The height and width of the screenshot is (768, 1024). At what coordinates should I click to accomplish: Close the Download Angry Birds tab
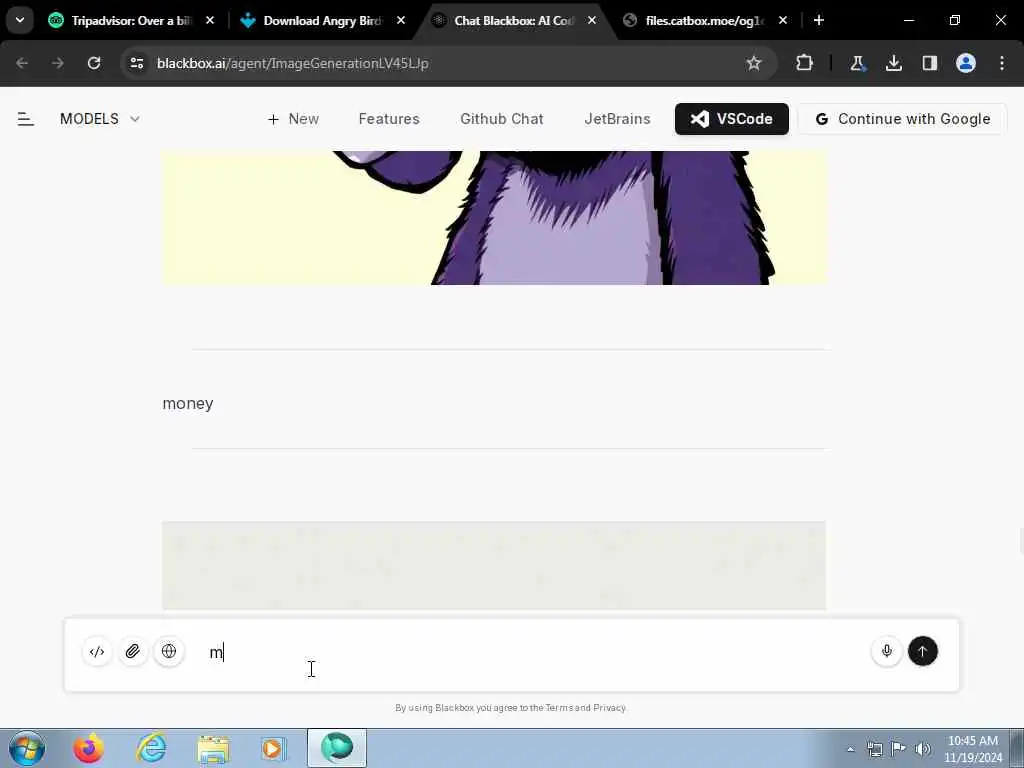[401, 21]
